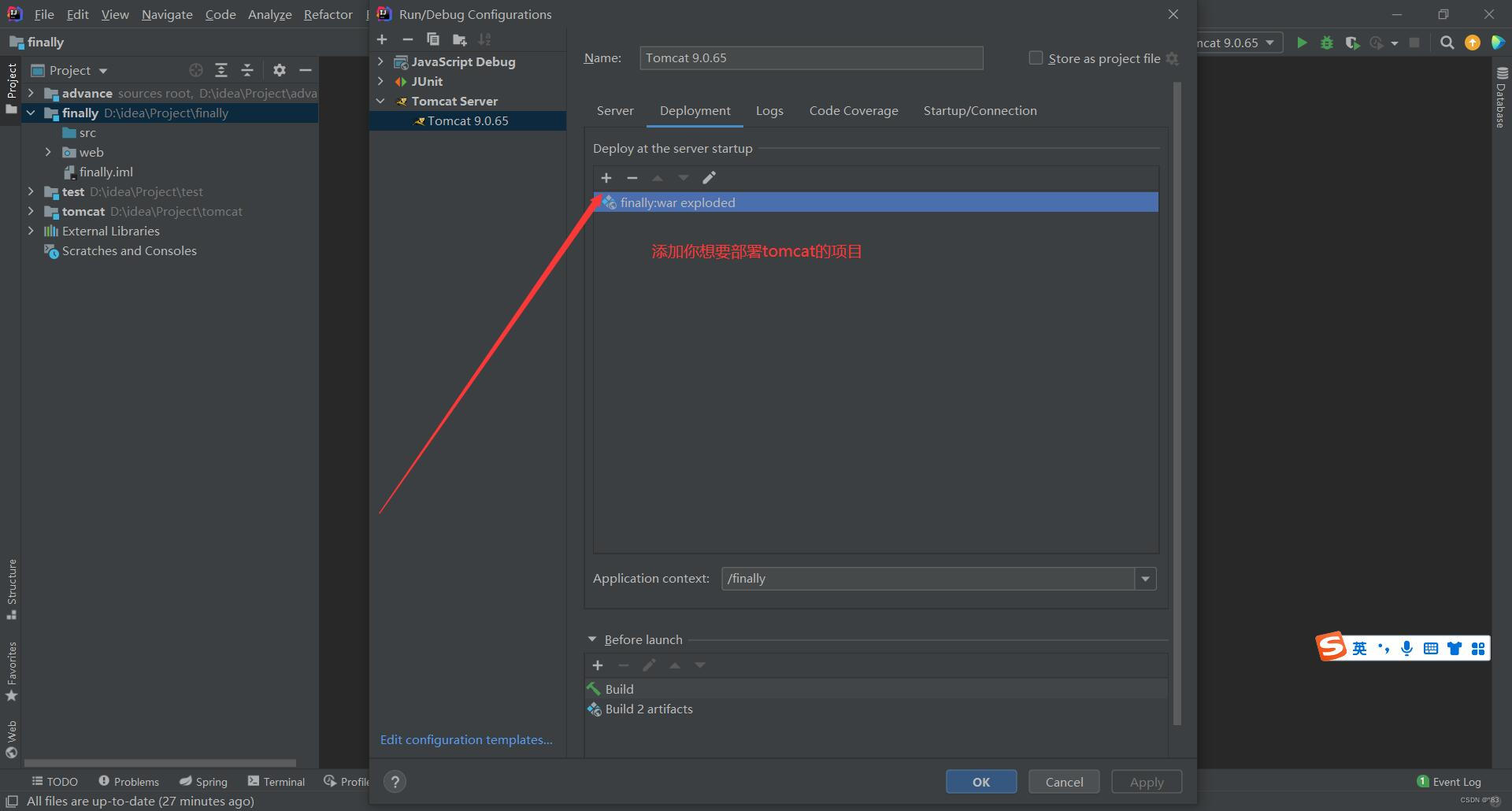The image size is (1512, 811).
Task: Add a Before launch task
Action: click(x=598, y=665)
